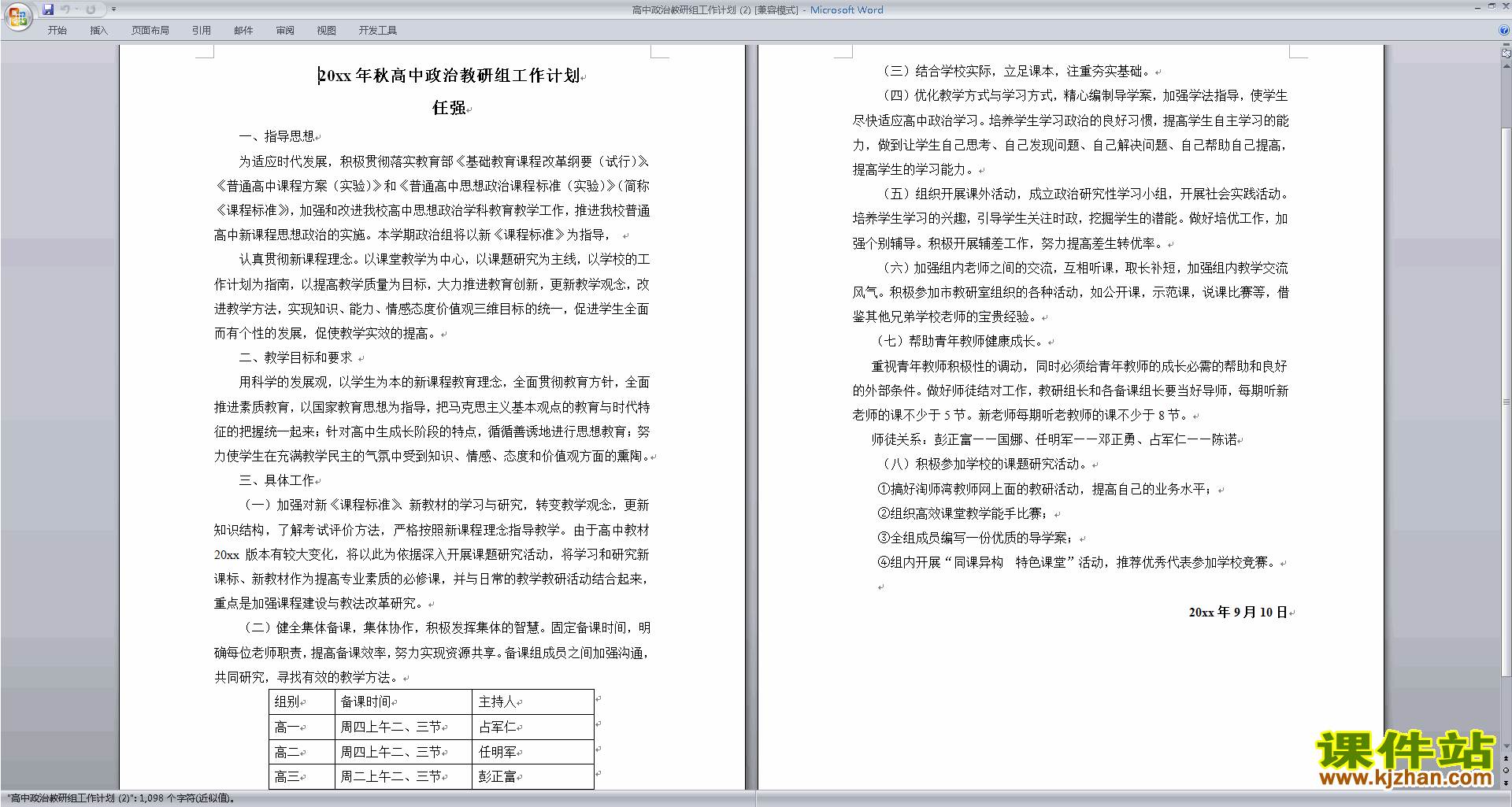Switch to the 页面布局 tab
The width and height of the screenshot is (1512, 807).
[x=150, y=30]
